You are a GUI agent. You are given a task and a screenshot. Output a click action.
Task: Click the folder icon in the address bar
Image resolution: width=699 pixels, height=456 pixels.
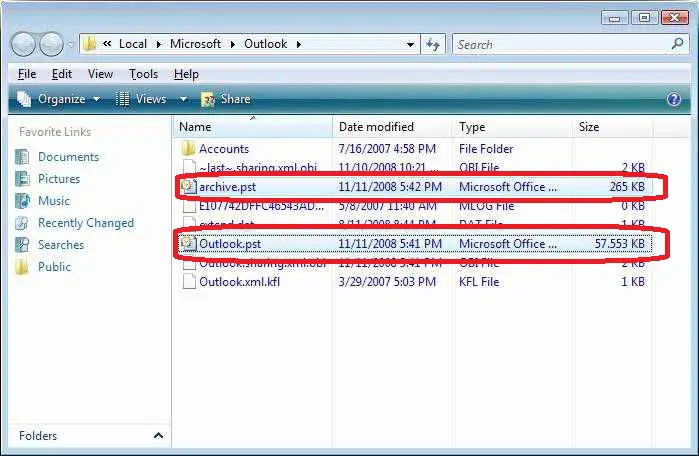point(89,44)
